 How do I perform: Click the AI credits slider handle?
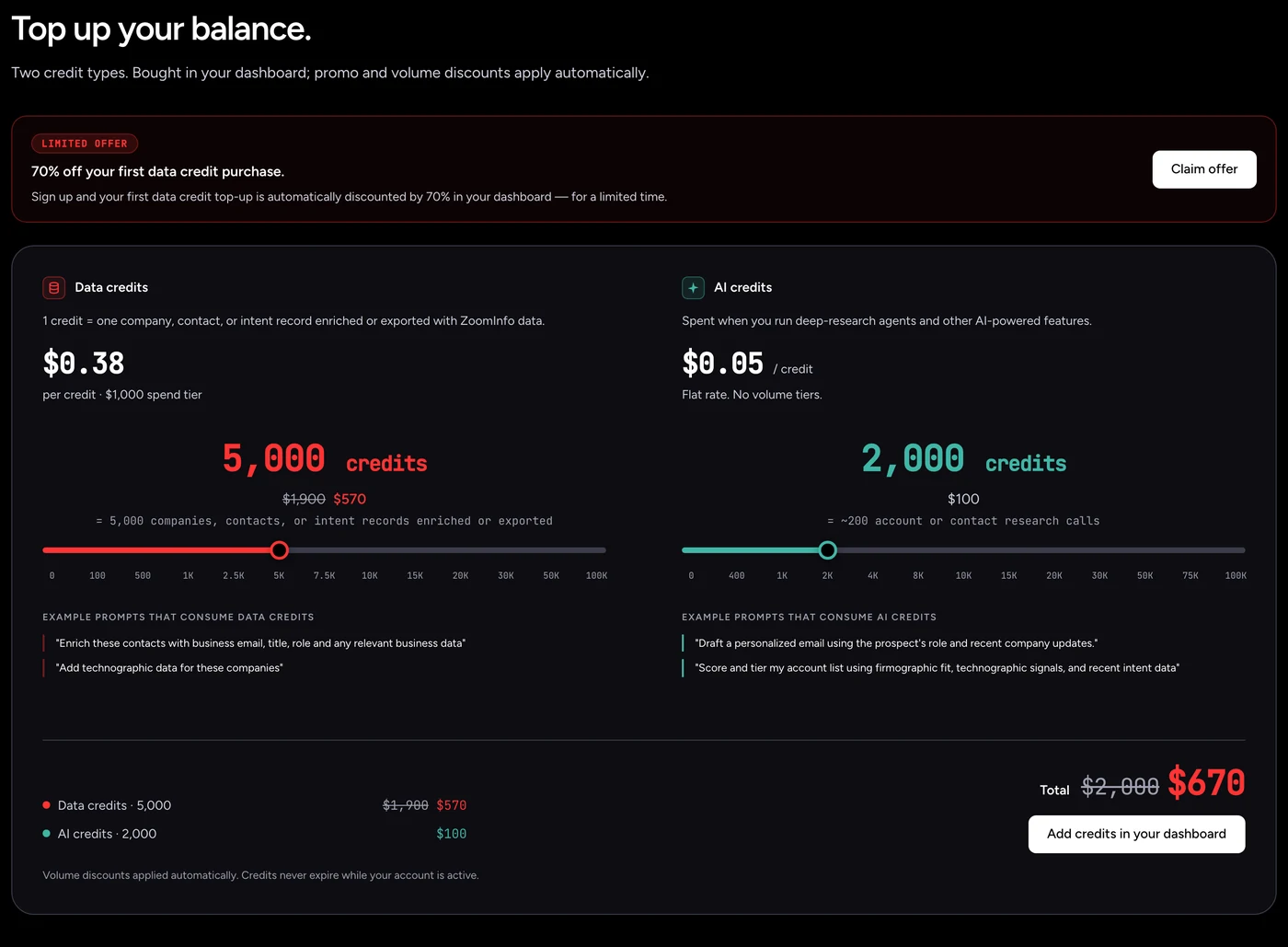pyautogui.click(x=827, y=550)
